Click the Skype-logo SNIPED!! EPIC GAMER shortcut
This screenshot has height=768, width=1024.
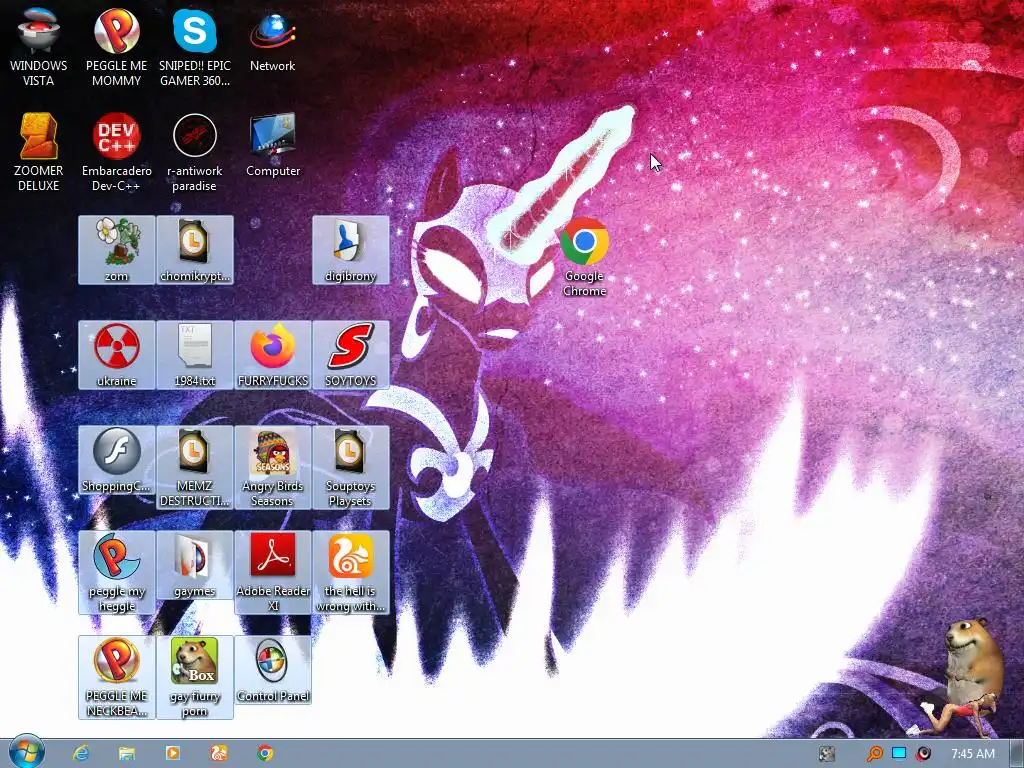click(195, 47)
